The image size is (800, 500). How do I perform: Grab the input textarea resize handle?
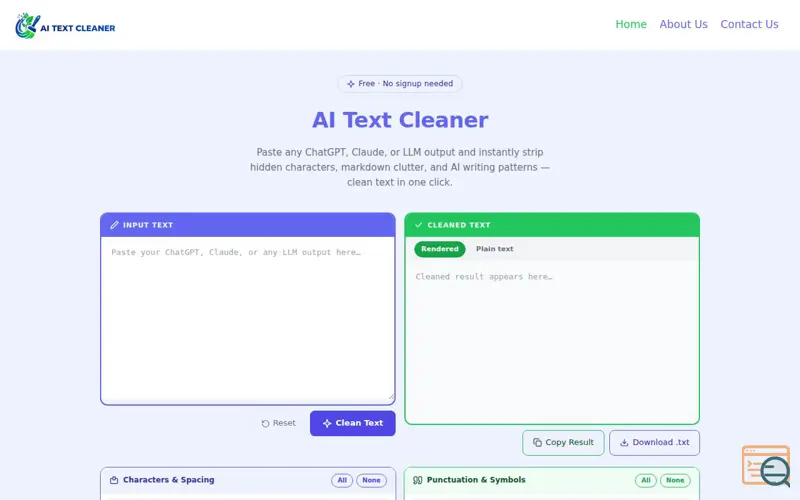pyautogui.click(x=391, y=396)
